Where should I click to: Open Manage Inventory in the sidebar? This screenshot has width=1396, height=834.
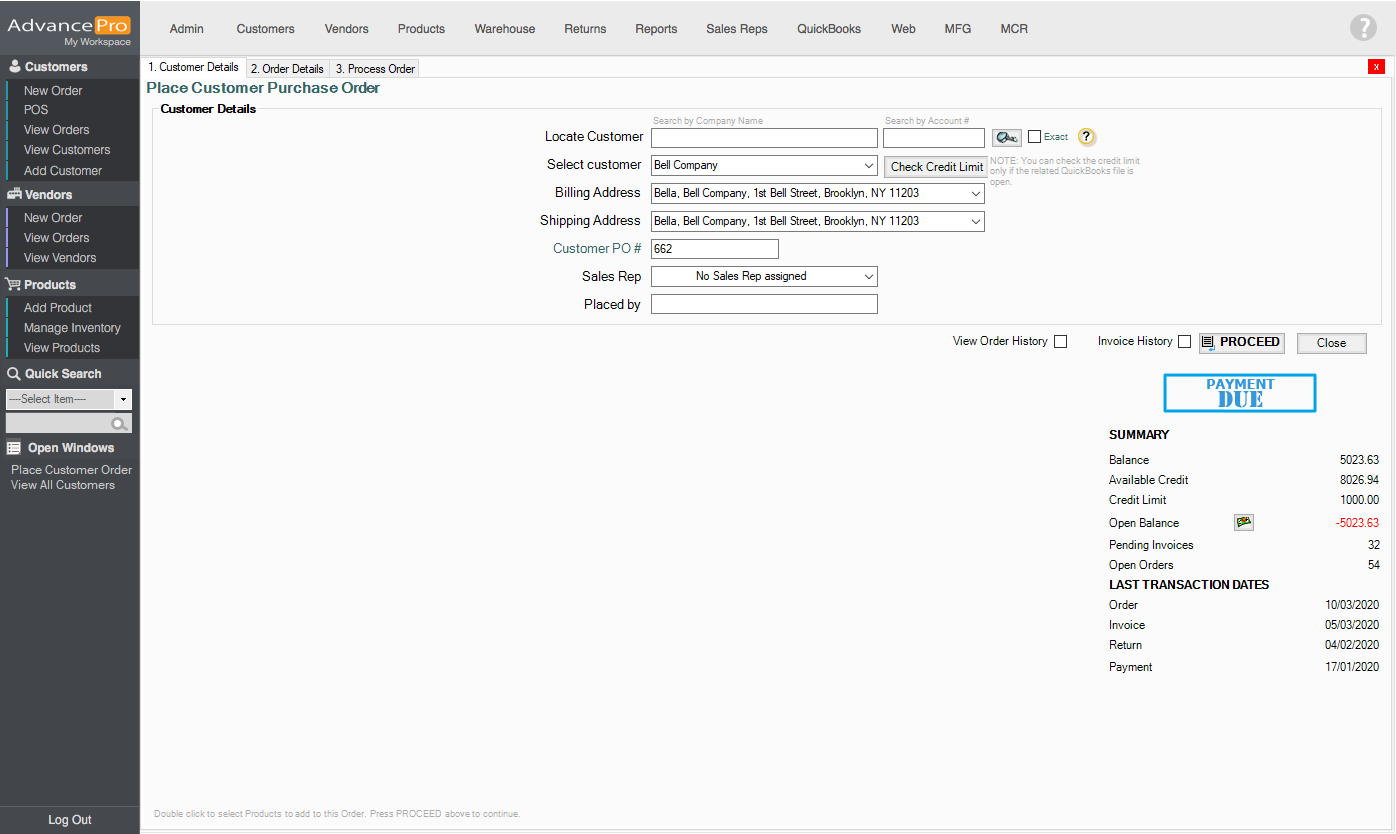(72, 328)
